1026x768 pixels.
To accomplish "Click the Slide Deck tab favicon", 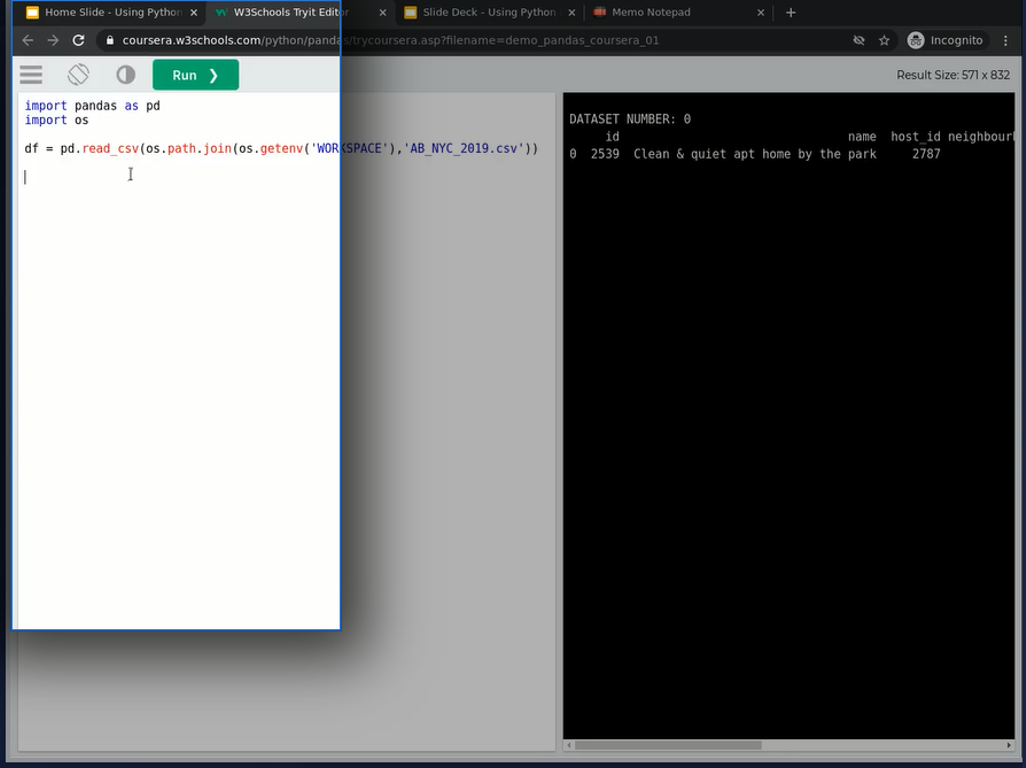I will tap(410, 12).
